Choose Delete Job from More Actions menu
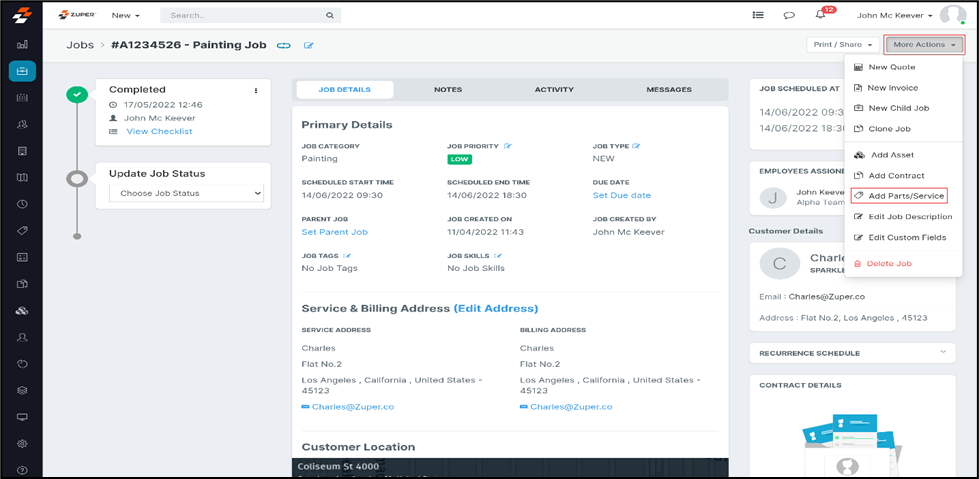This screenshot has width=979, height=479. pos(888,264)
